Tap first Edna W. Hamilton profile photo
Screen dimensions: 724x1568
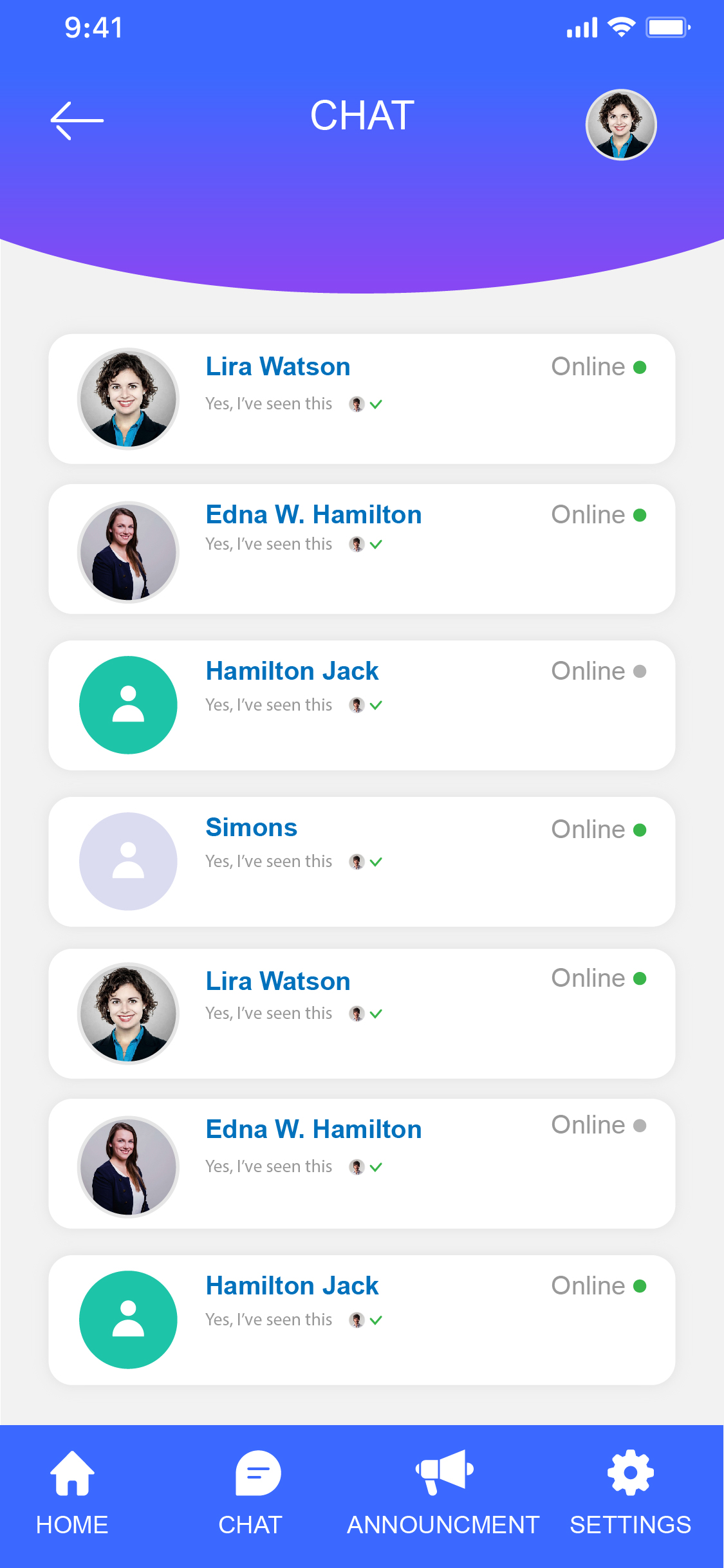coord(128,552)
